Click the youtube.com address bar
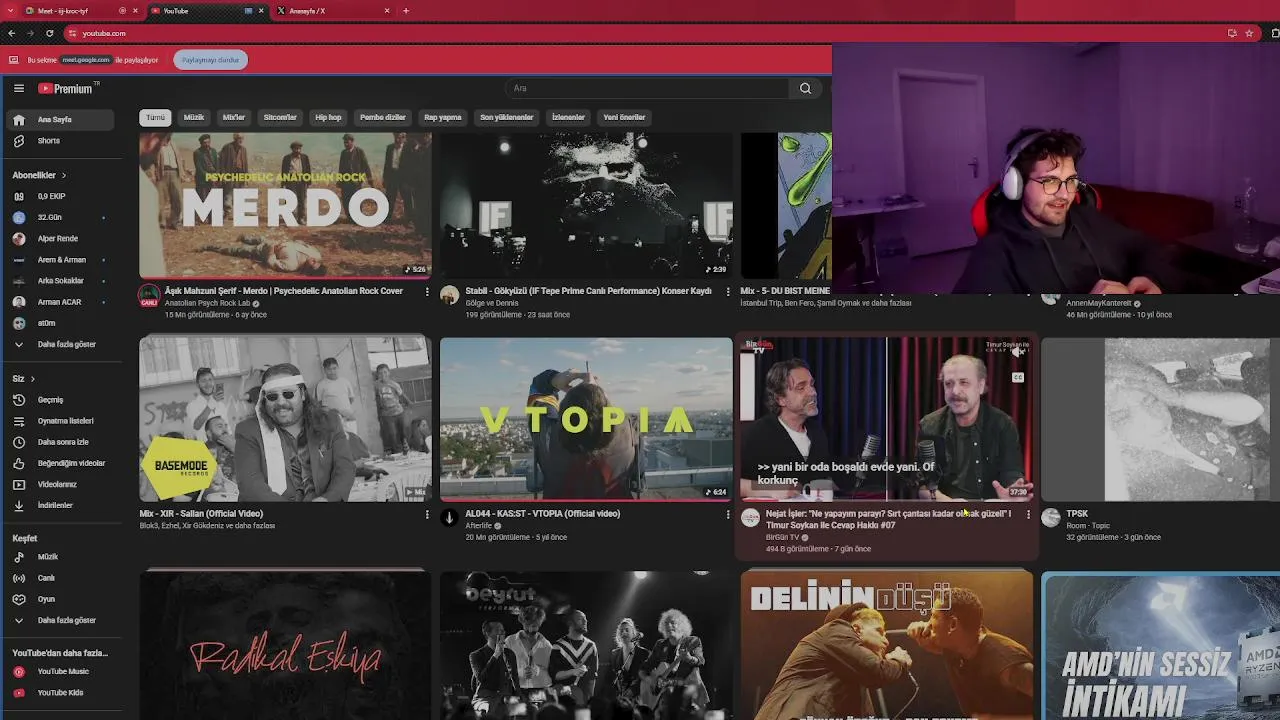1280x720 pixels. coord(640,33)
